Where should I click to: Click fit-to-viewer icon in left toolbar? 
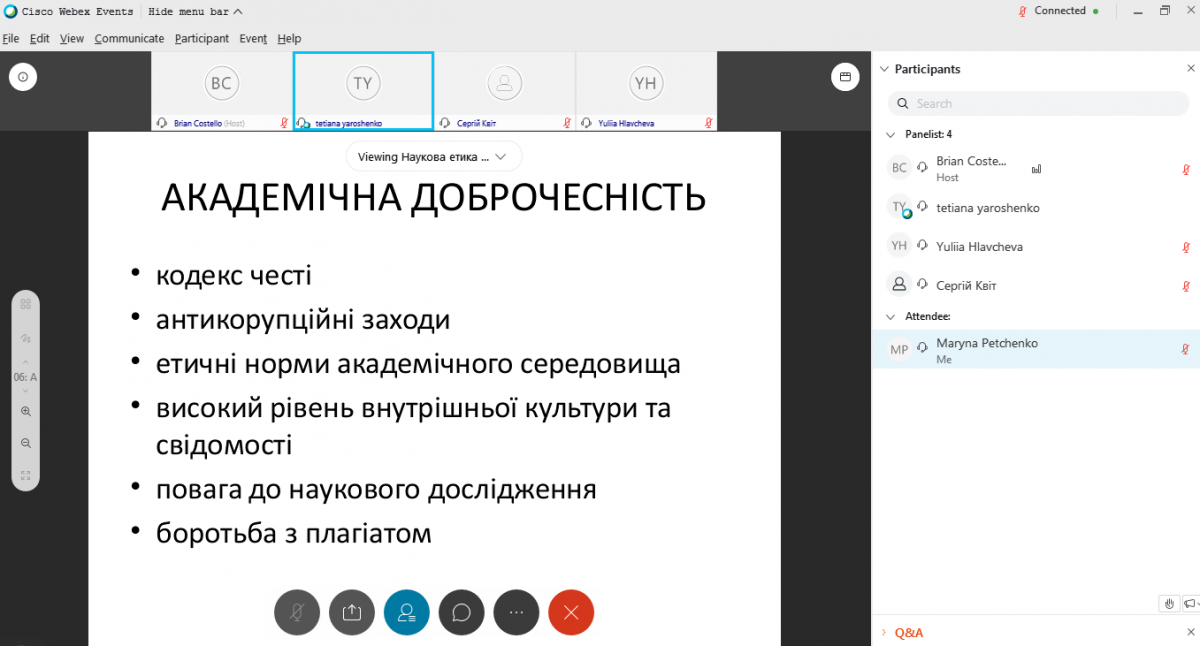click(26, 475)
